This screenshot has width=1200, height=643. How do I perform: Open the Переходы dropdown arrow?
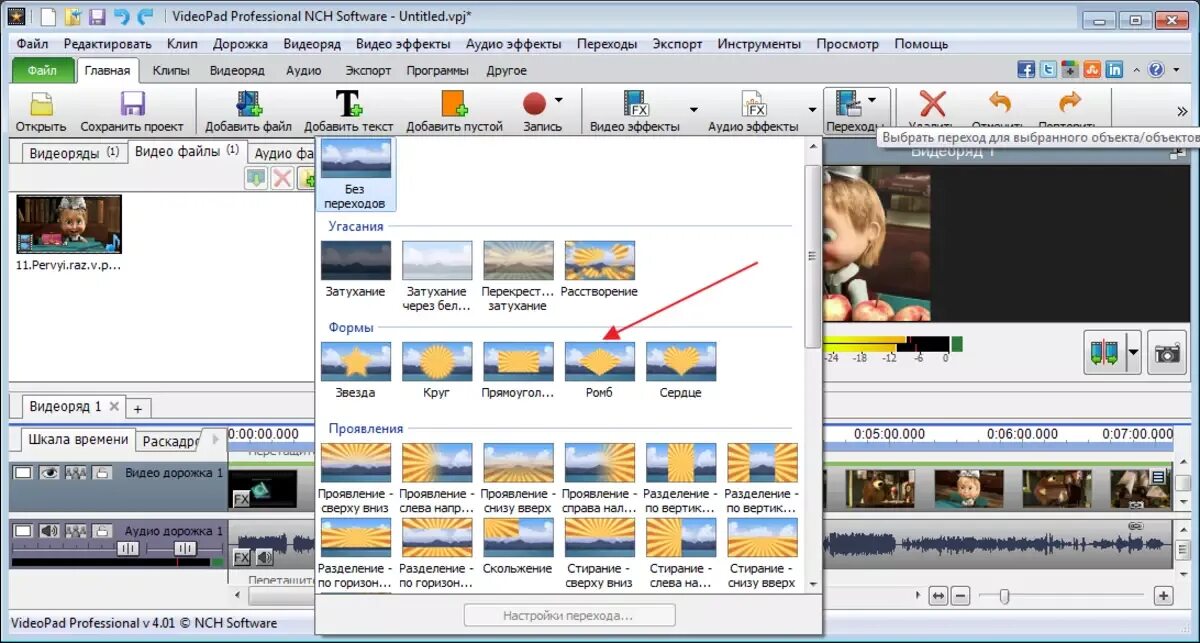pos(872,100)
